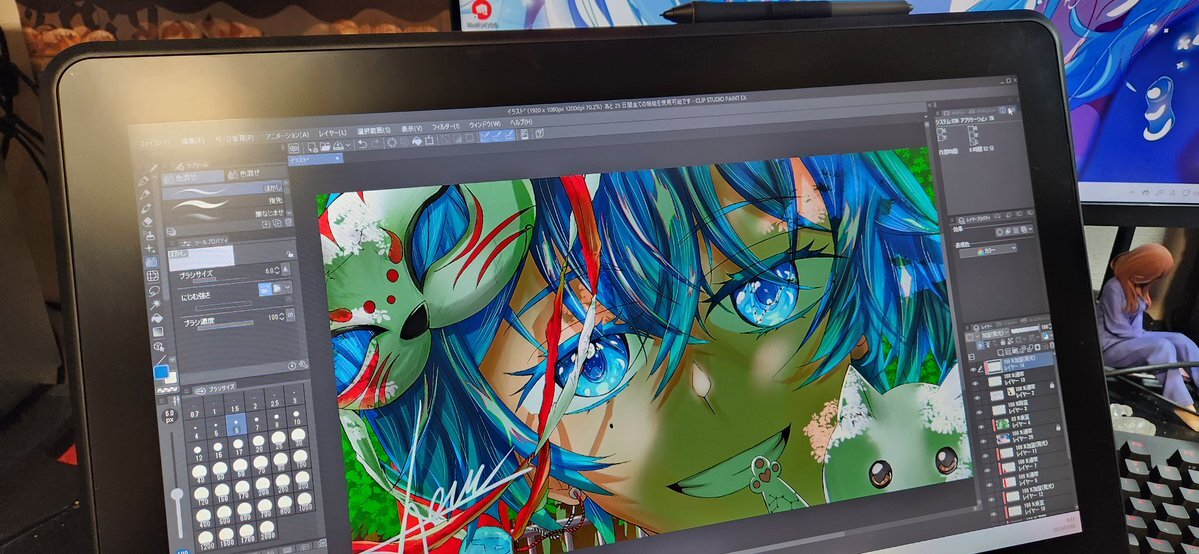Viewport: 1199px width, 554px height.
Task: Open the レイヤー(L) menu
Action: (x=333, y=133)
